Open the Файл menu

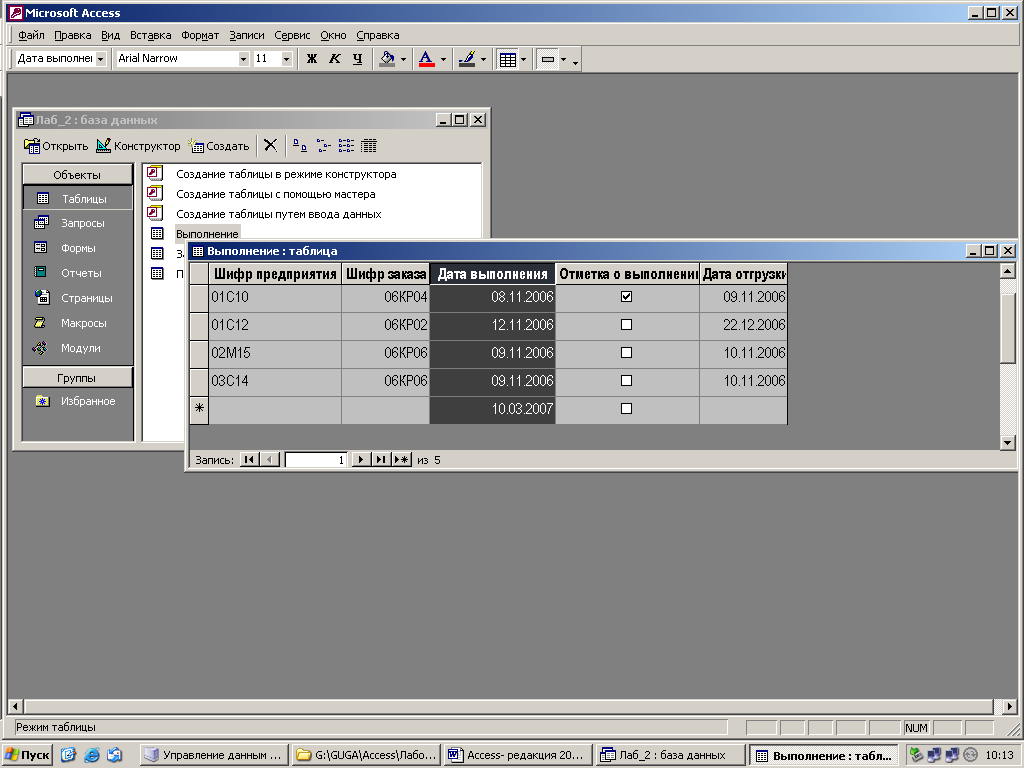[31, 35]
